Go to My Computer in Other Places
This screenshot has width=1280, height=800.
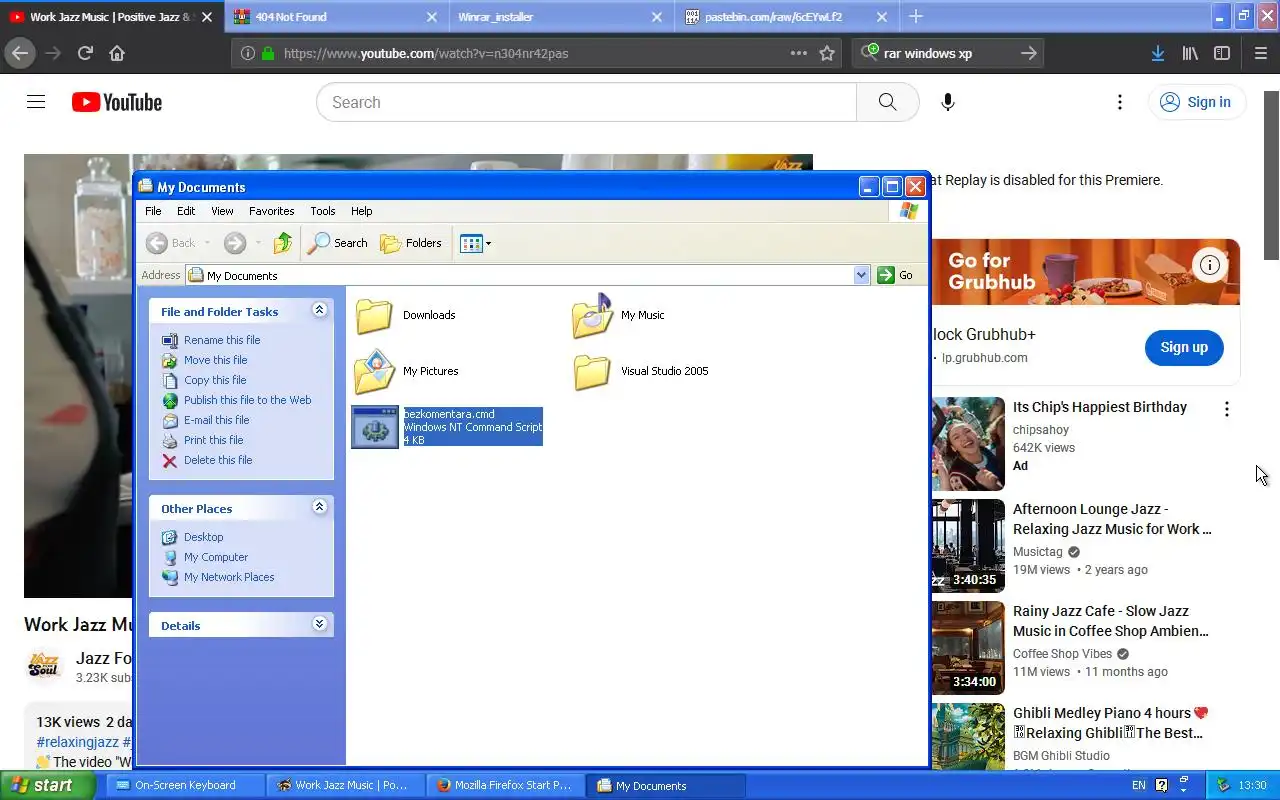tap(205, 557)
